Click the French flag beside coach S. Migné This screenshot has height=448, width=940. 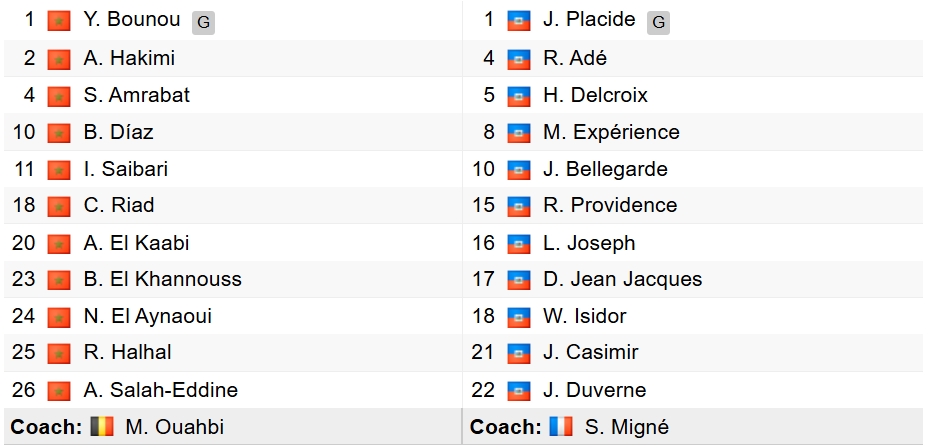[x=561, y=426]
